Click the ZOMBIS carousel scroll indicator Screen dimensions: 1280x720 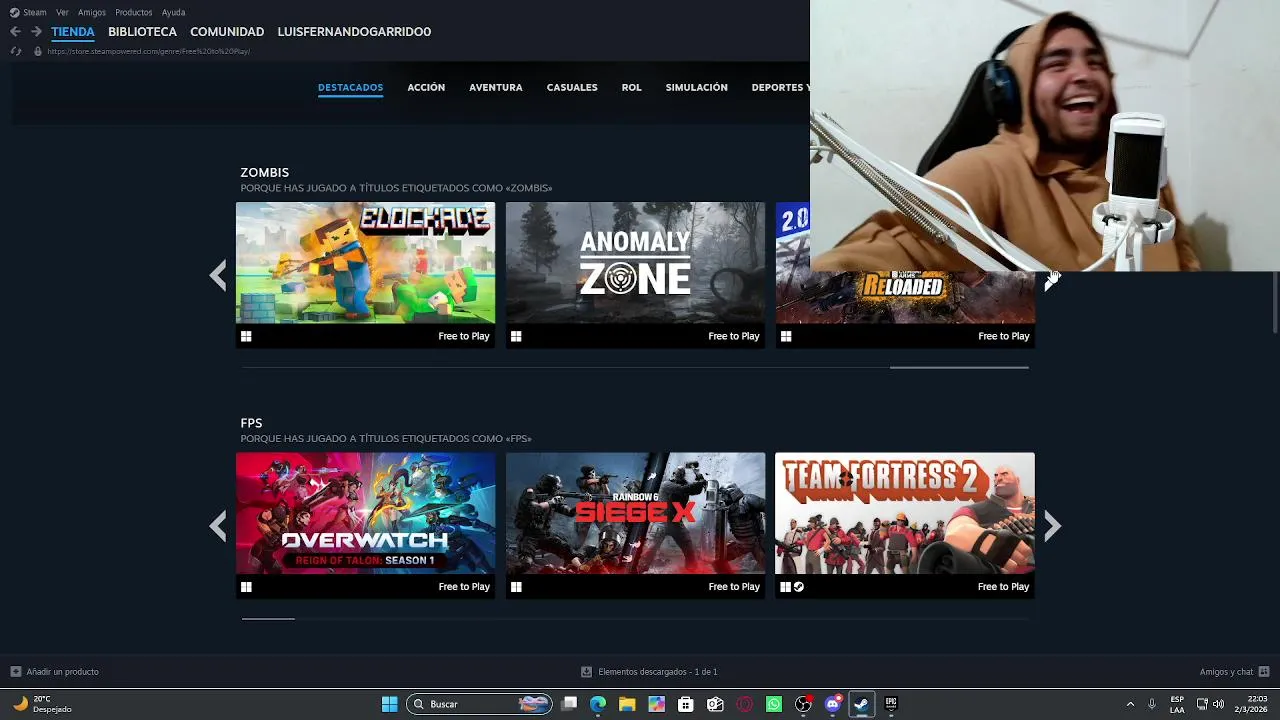959,367
